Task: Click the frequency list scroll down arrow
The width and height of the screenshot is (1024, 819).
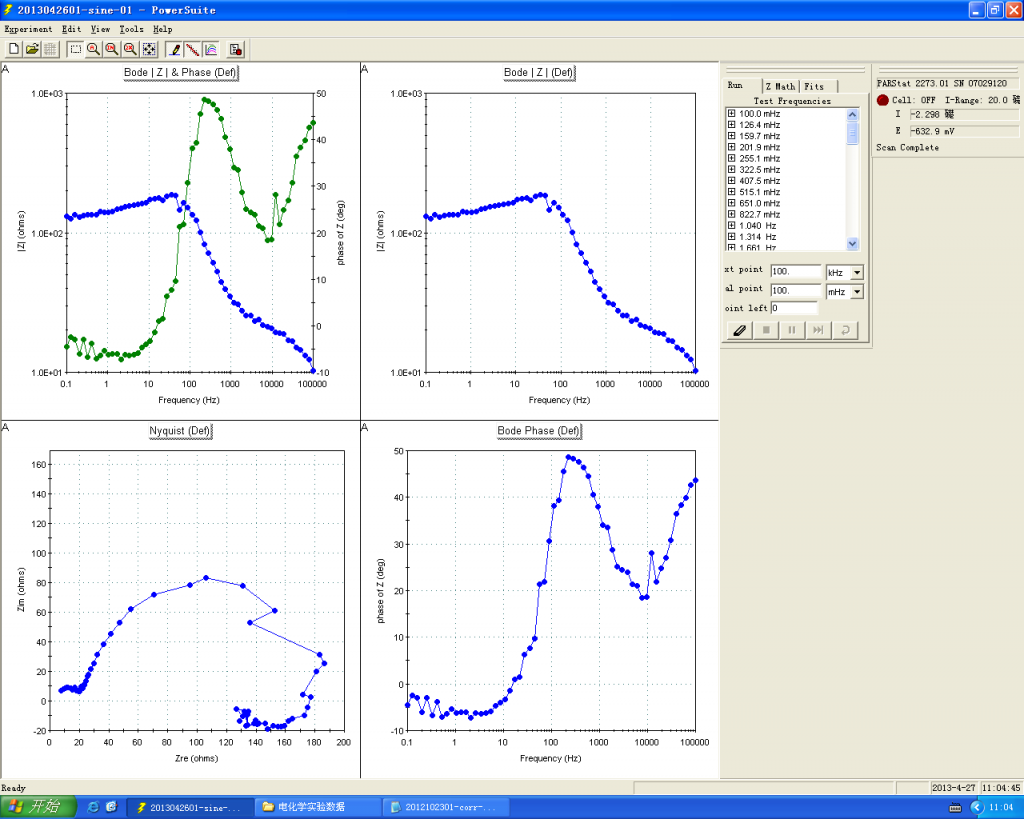Action: click(852, 243)
